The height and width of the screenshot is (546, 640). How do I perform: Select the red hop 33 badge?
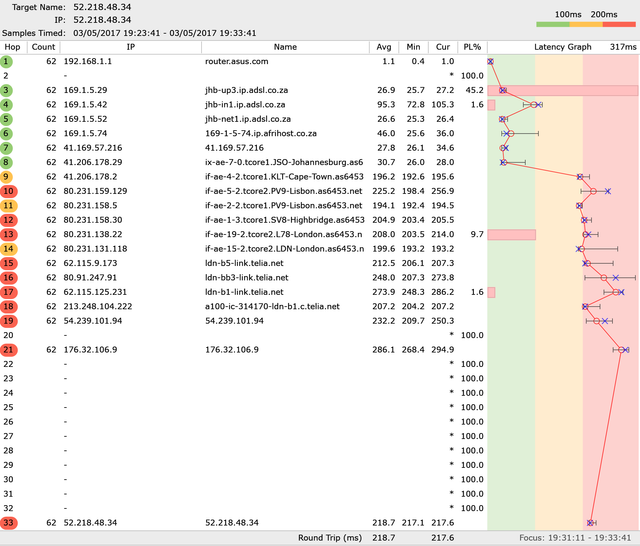[8, 523]
